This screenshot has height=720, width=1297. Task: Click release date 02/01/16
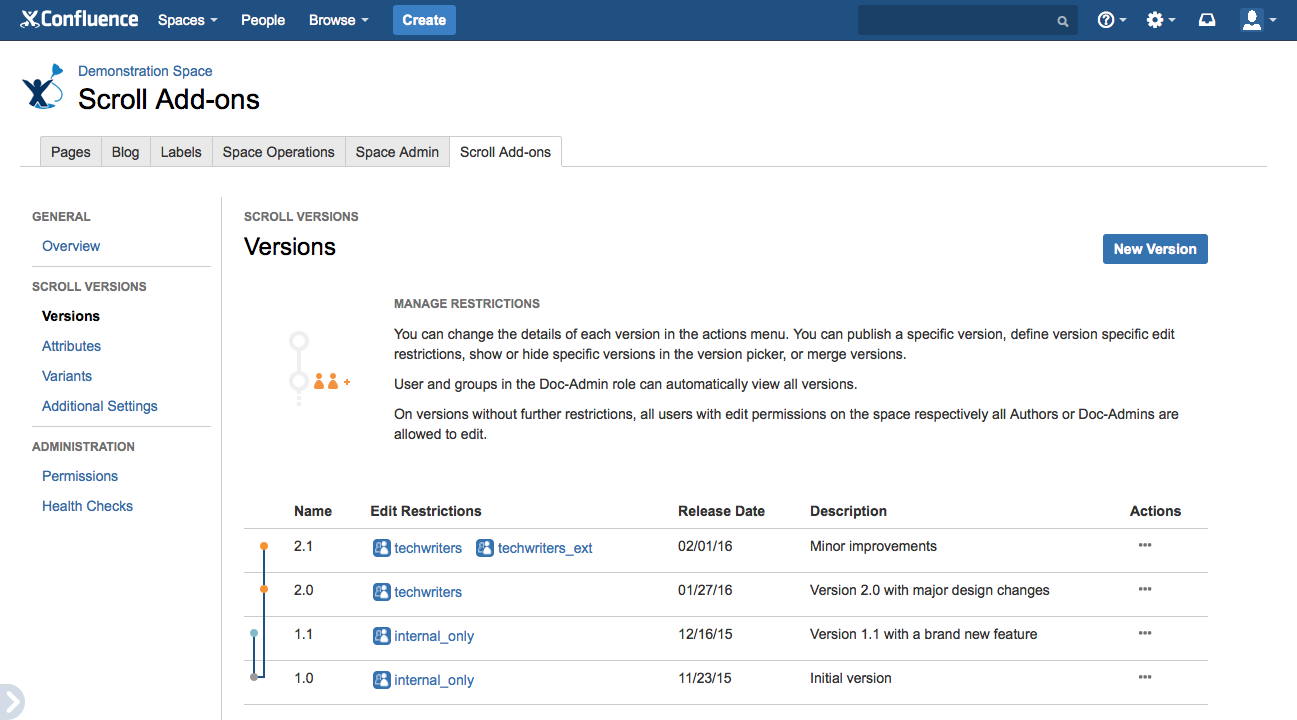[x=705, y=546]
